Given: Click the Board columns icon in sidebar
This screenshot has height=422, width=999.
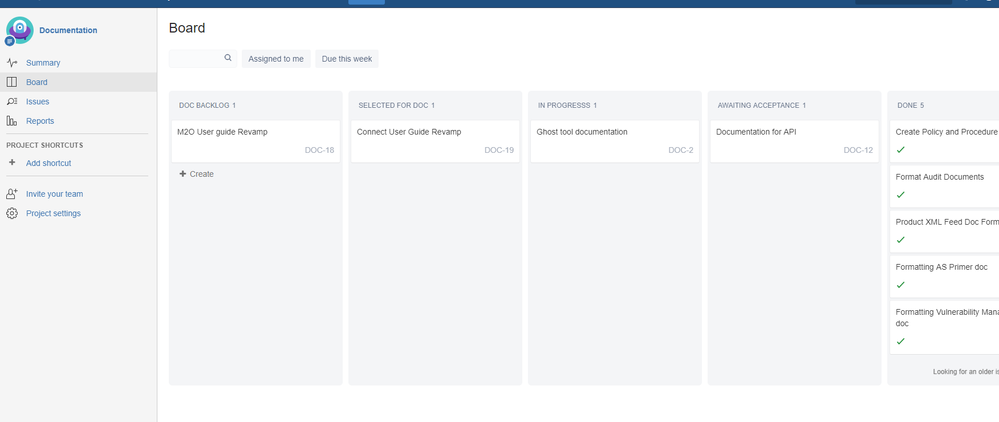Looking at the screenshot, I should point(11,82).
